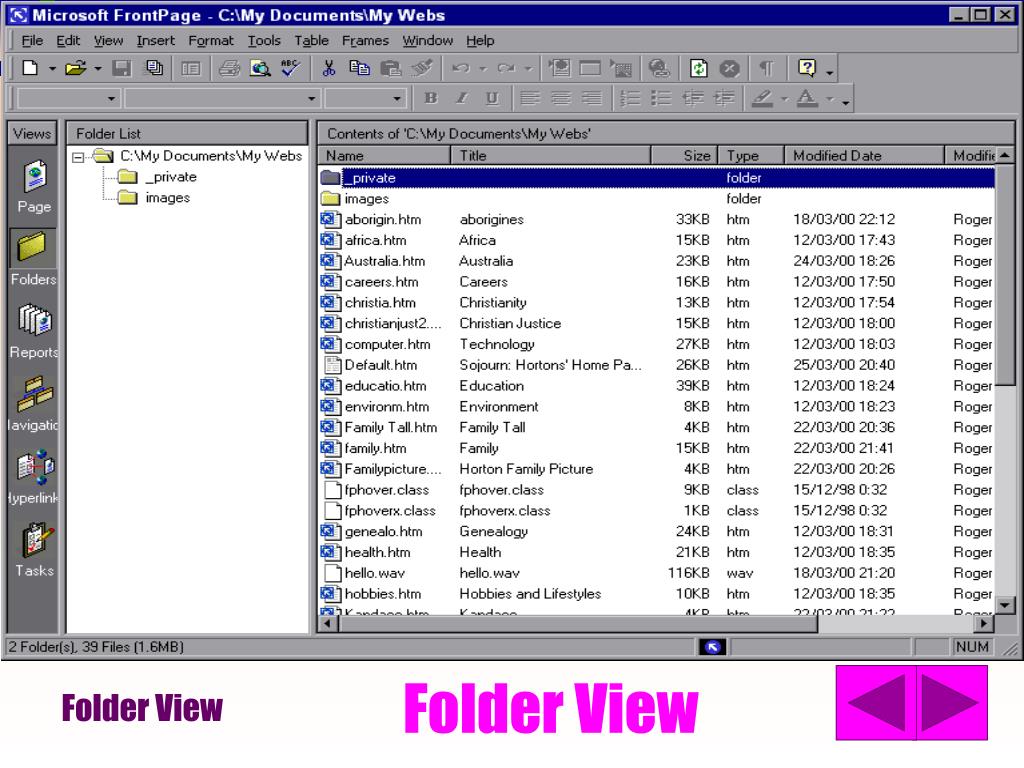Toggle Bold formatting button
Viewport: 1024px width, 768px height.
click(430, 98)
